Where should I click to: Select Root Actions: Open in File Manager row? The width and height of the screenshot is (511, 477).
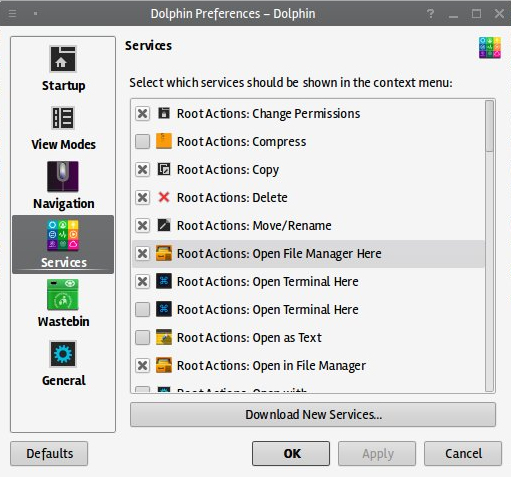[308, 365]
